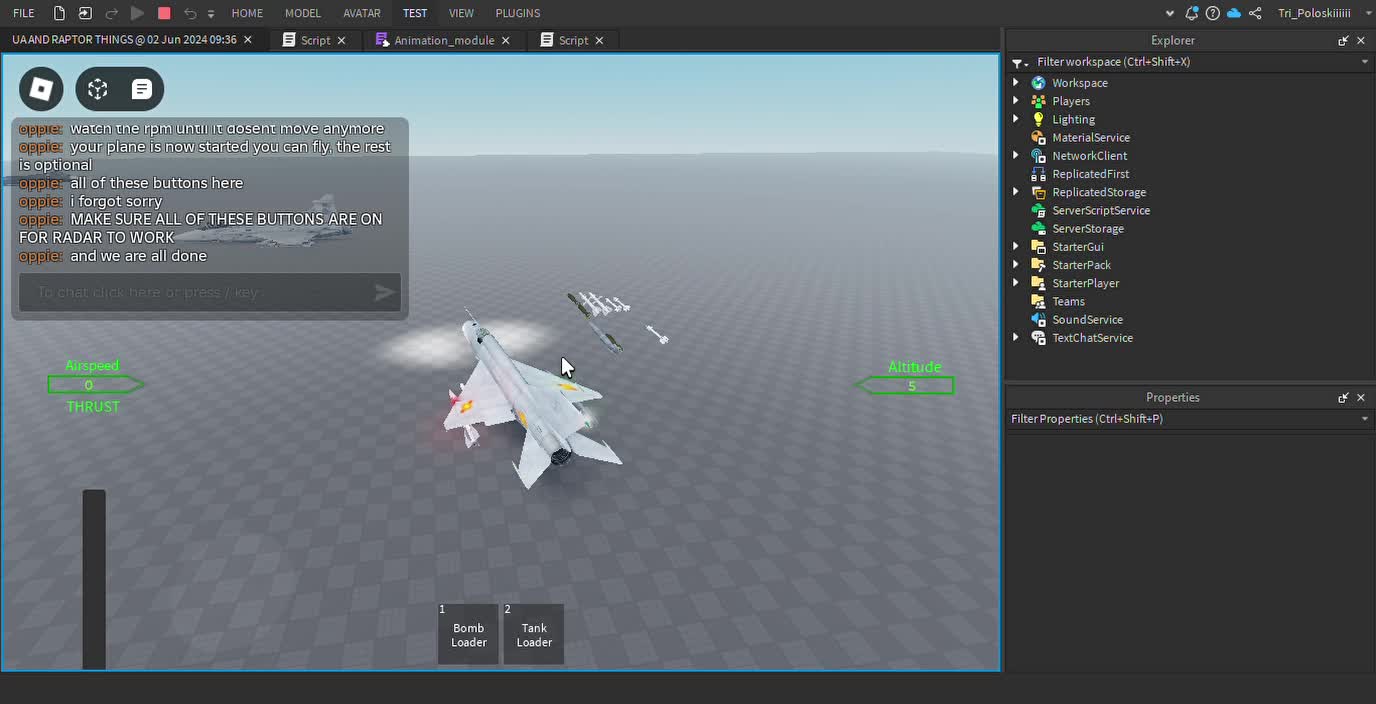The image size is (1376, 704).
Task: Undock the Explorer panel
Action: [1343, 41]
